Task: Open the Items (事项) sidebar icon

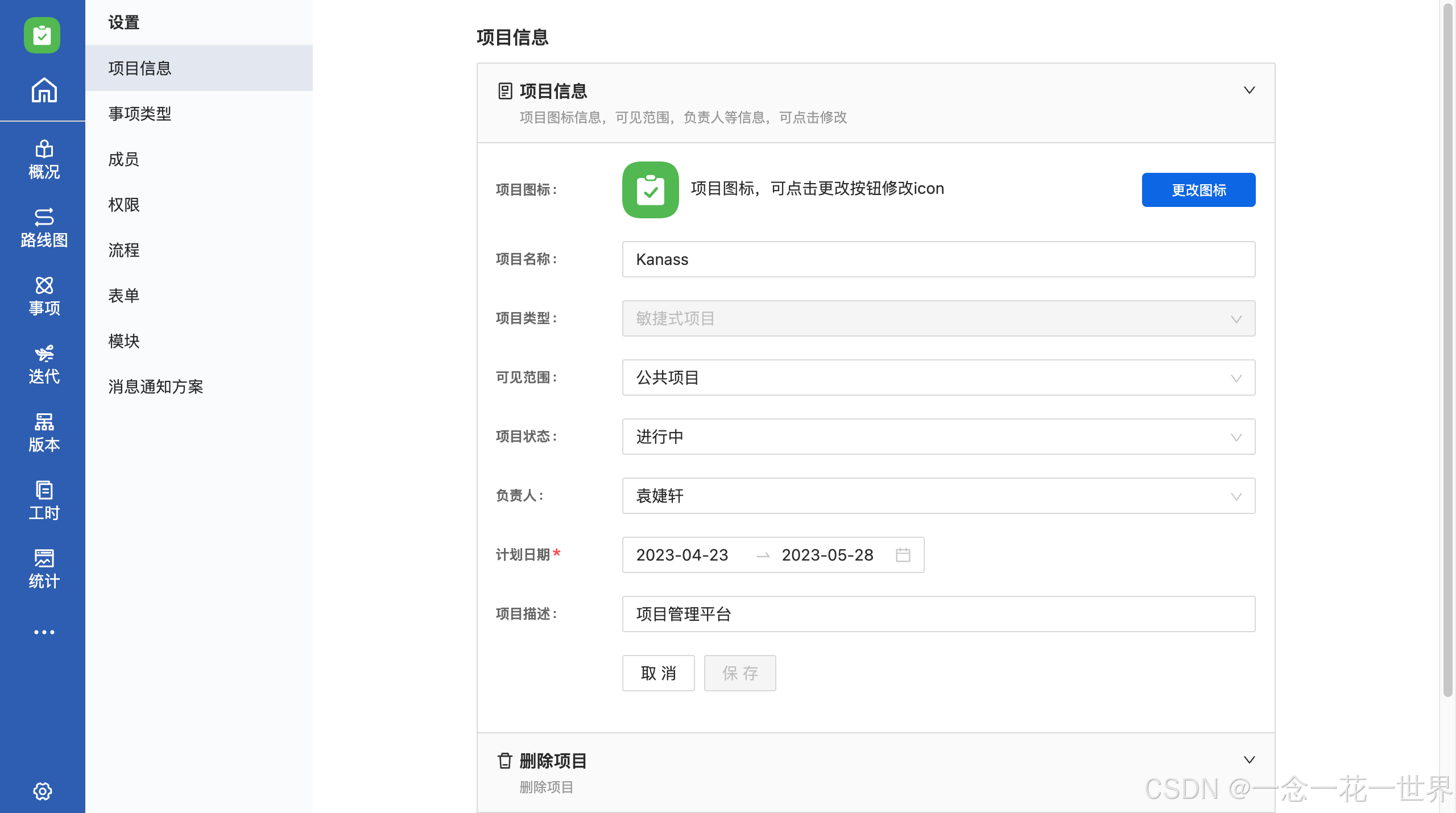Action: point(44,296)
